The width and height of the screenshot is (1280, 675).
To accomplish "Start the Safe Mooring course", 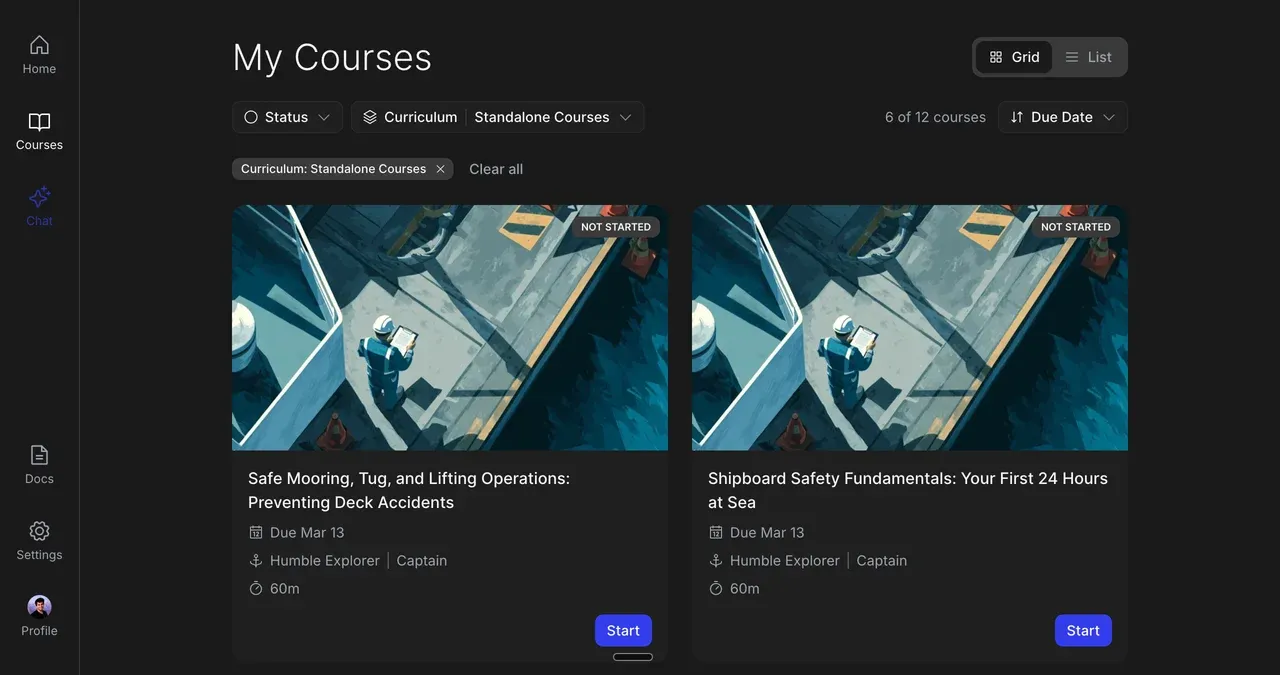I will tap(623, 631).
